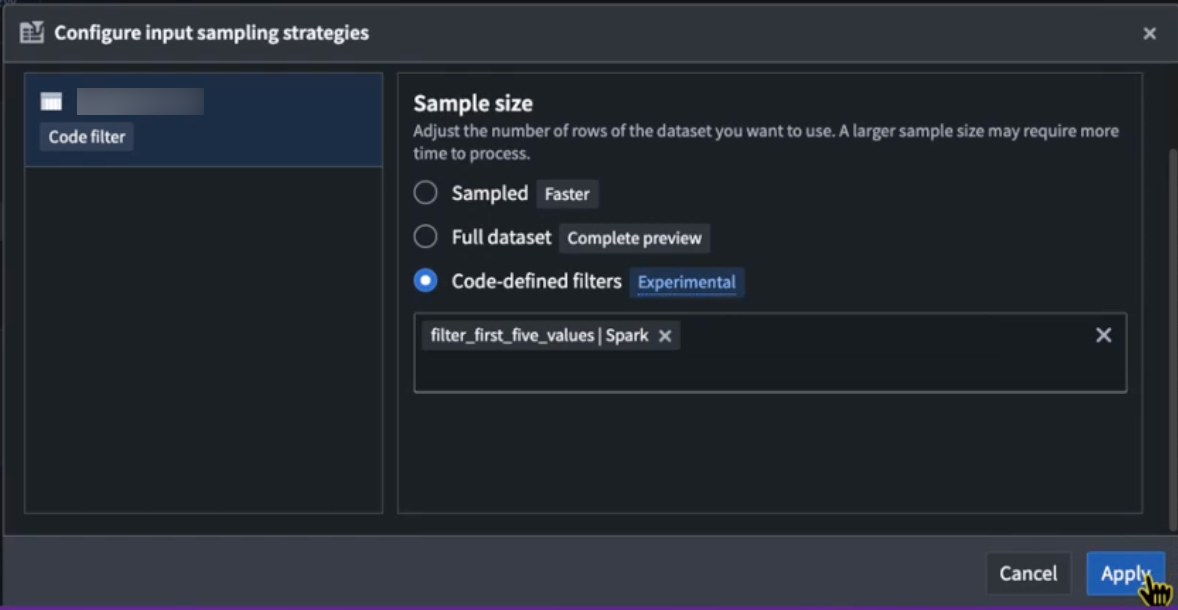
Task: Select the Full dataset option
Action: click(x=428, y=238)
